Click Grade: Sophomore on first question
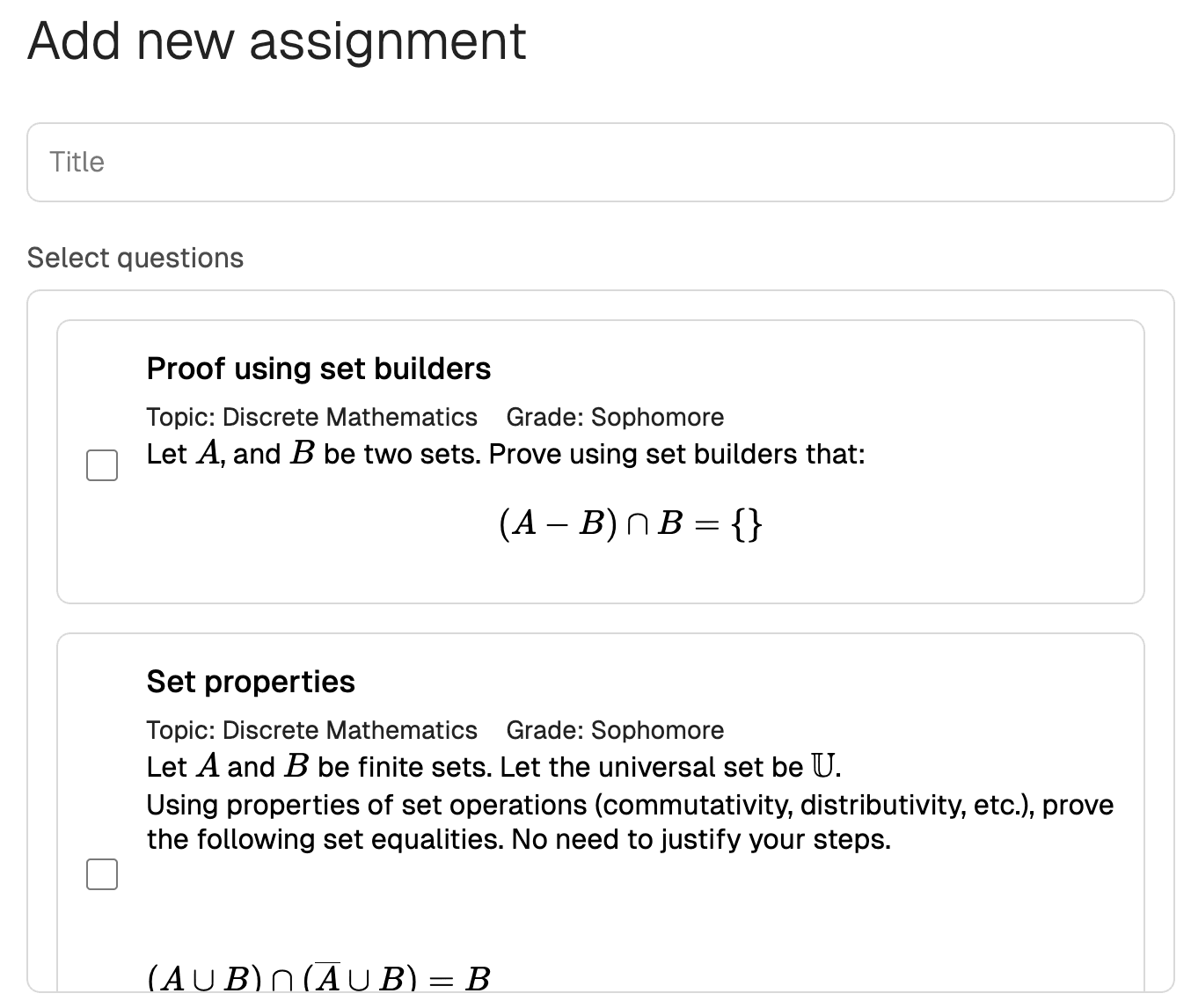Image resolution: width=1191 pixels, height=1008 pixels. (x=614, y=417)
